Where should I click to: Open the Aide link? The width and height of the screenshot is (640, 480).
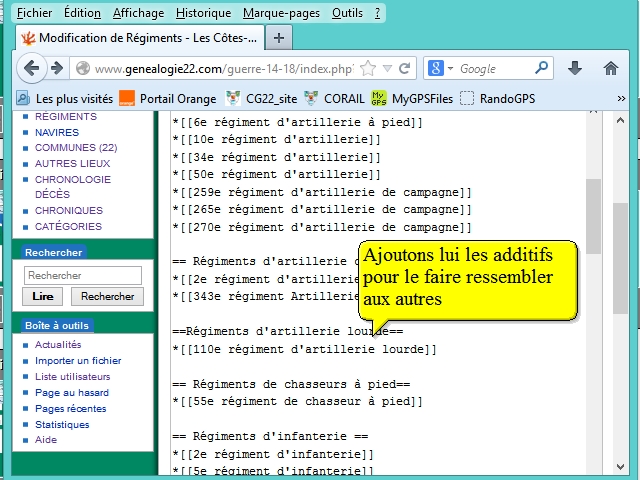pyautogui.click(x=46, y=440)
